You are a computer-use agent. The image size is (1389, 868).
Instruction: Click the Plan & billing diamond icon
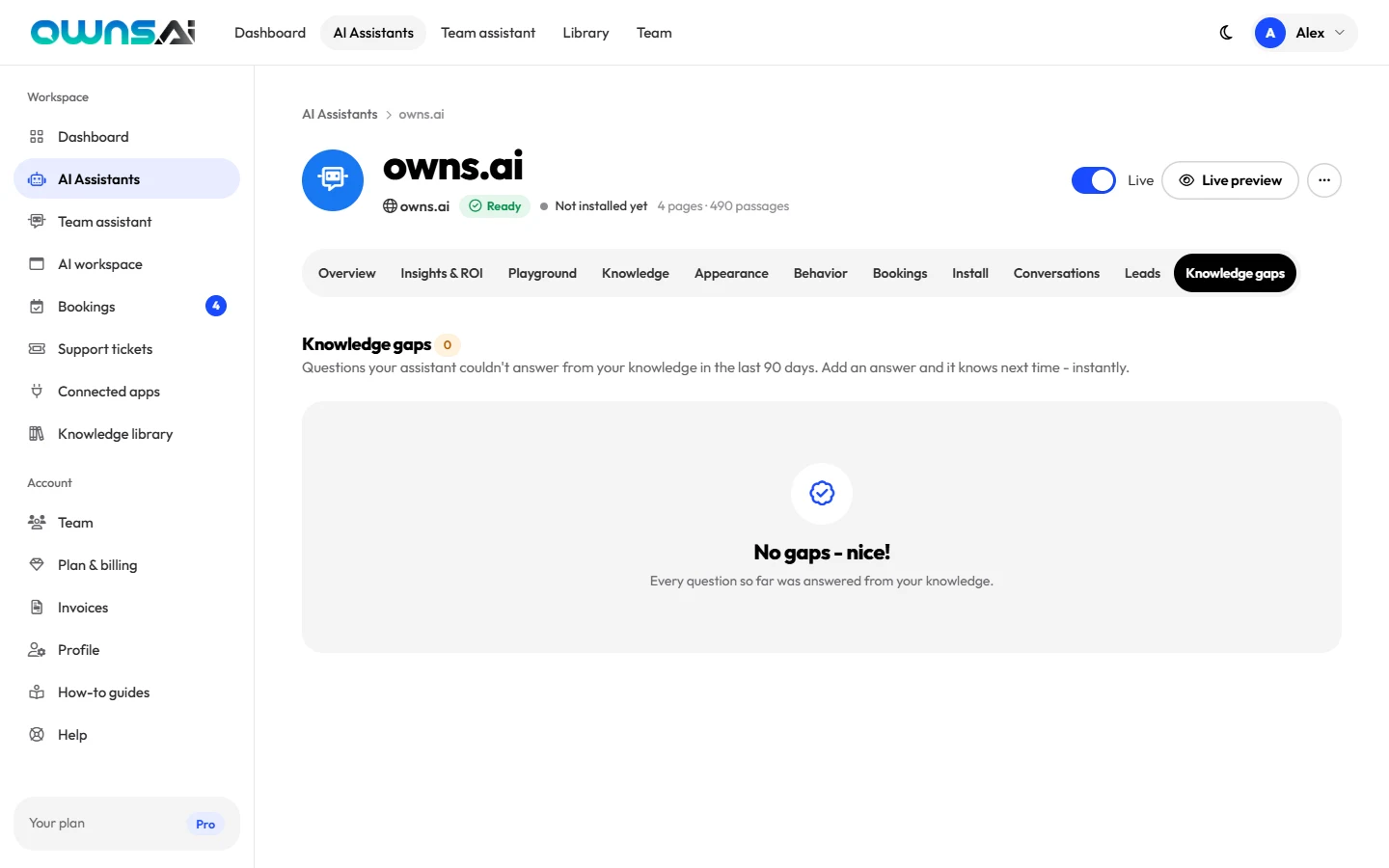tap(37, 565)
